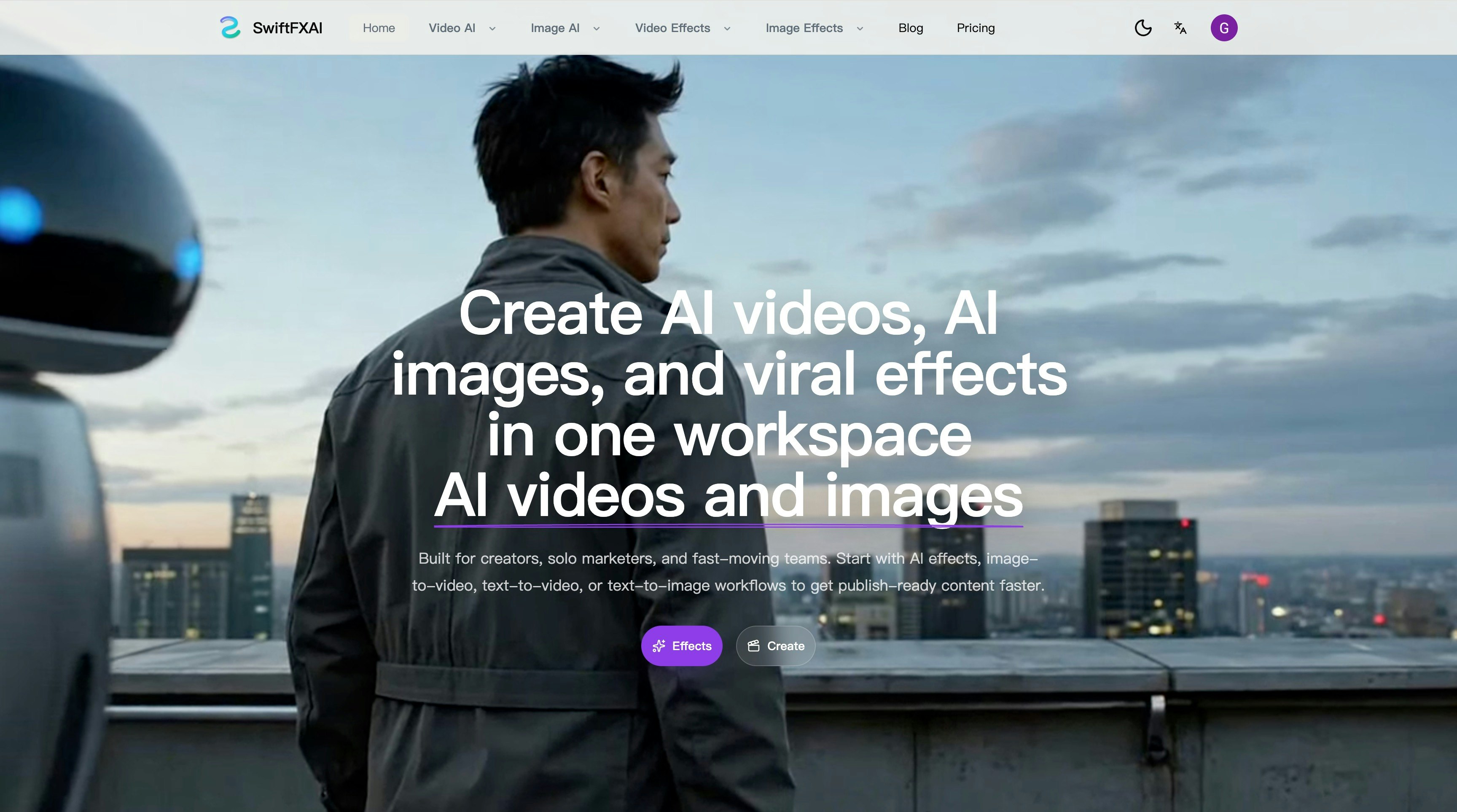This screenshot has height=812, width=1457.
Task: Expand the Image Effects dropdown chevron
Action: pos(860,28)
